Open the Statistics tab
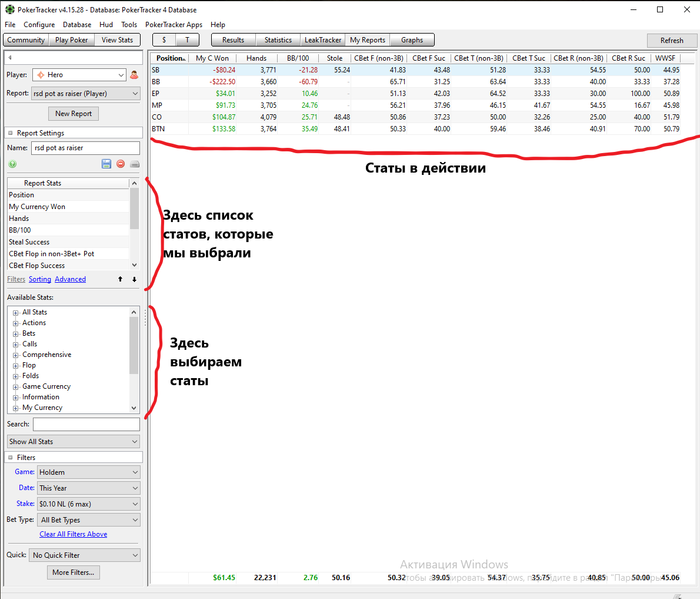Screen dimensions: 700x599 point(278,40)
